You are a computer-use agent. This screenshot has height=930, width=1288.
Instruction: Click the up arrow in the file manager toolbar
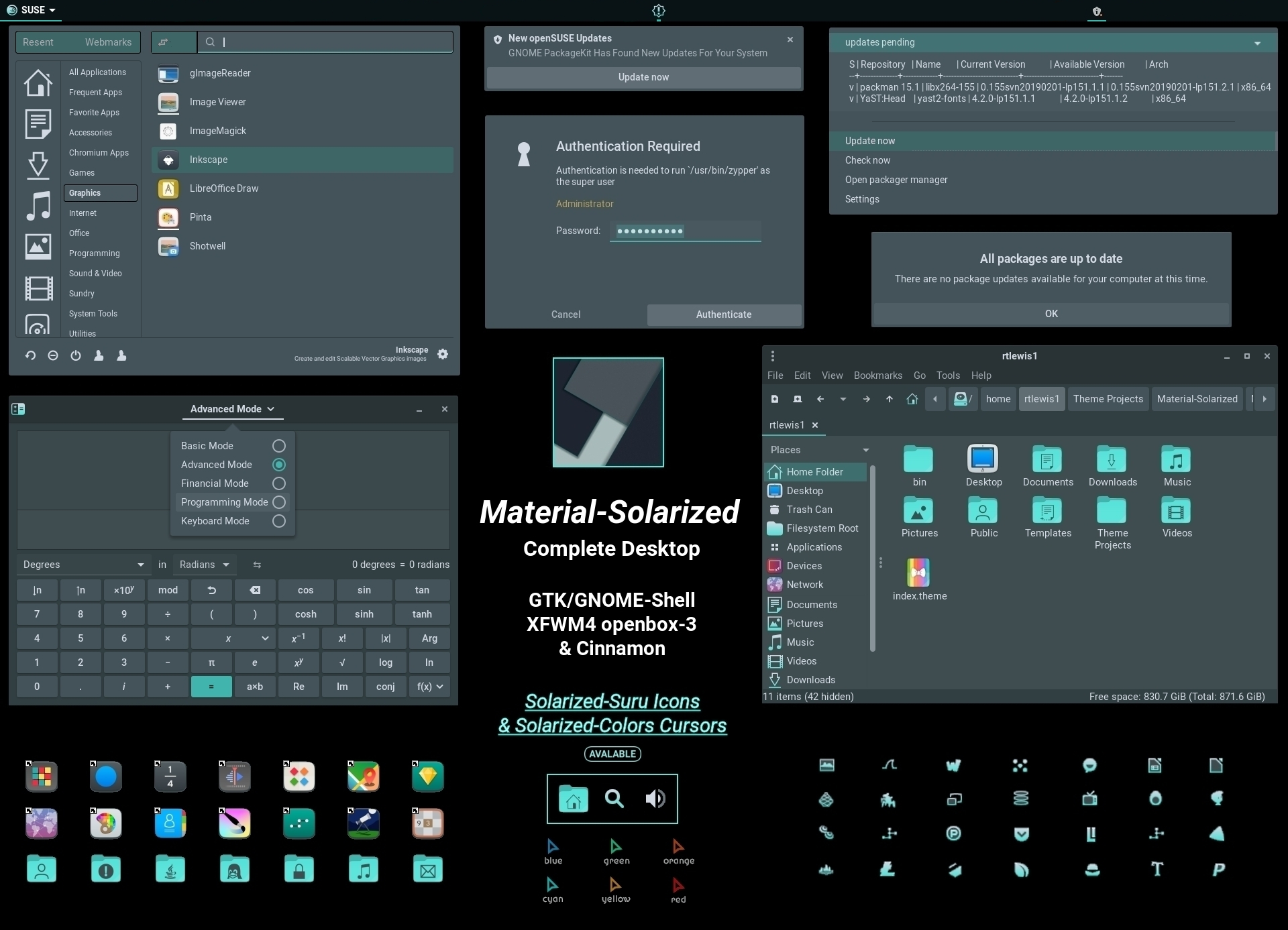click(x=890, y=399)
